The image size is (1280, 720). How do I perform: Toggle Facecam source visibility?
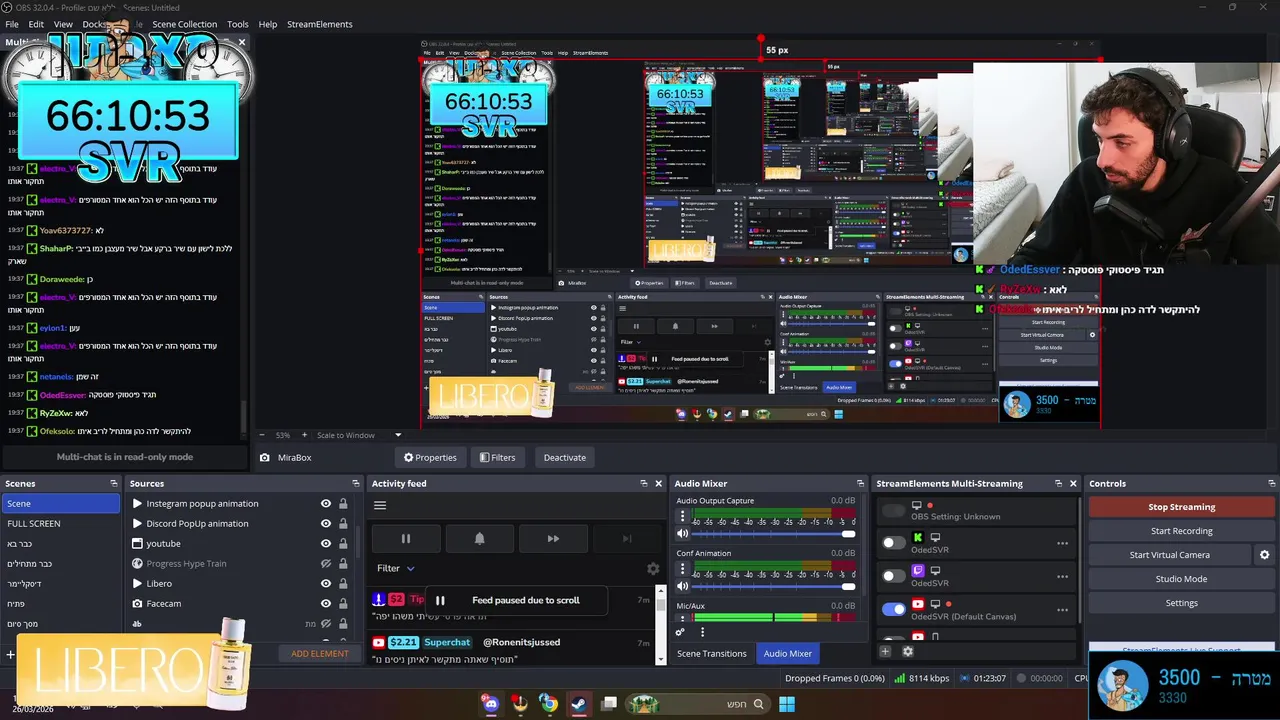[x=326, y=604]
